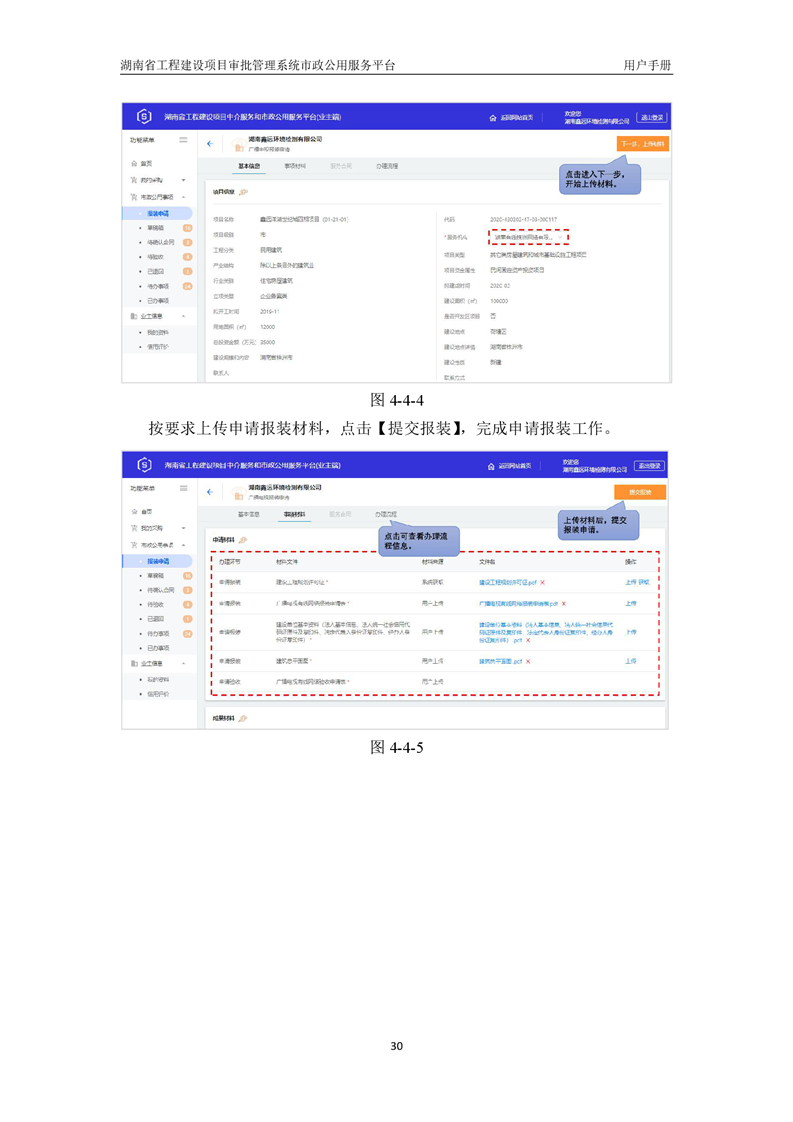Open 服务机构 dropdown in Figure 4-4-4
Screen dimensions: 793x1122
tap(528, 237)
